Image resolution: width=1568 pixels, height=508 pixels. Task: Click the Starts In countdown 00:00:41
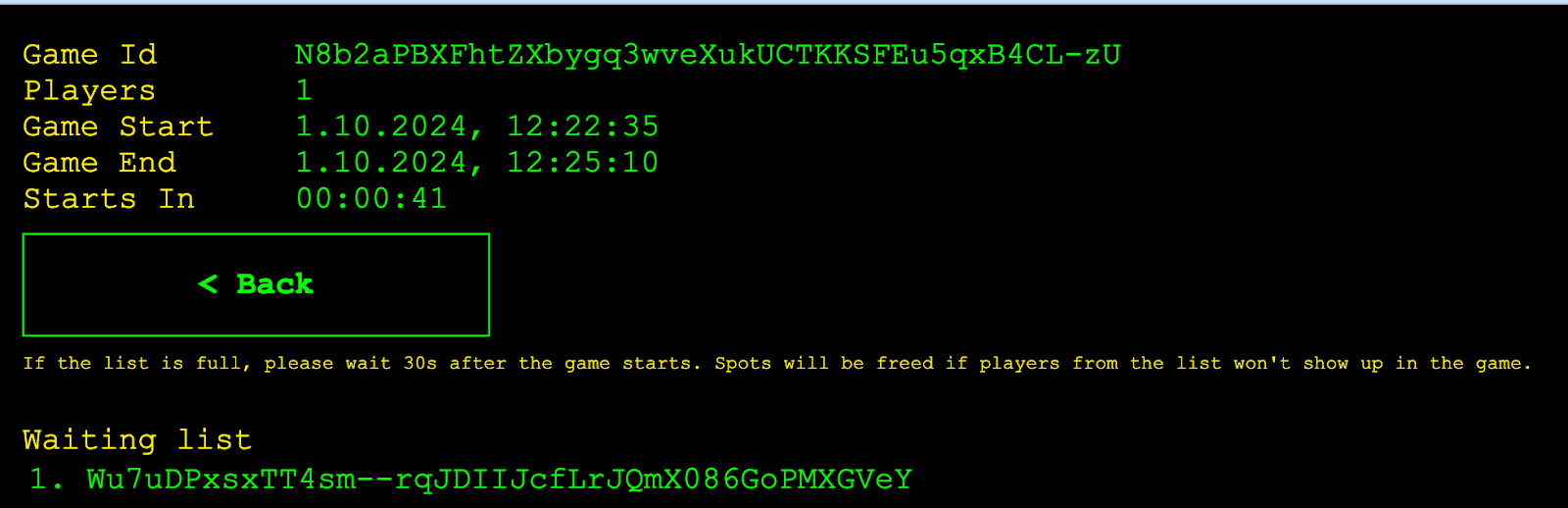(371, 199)
